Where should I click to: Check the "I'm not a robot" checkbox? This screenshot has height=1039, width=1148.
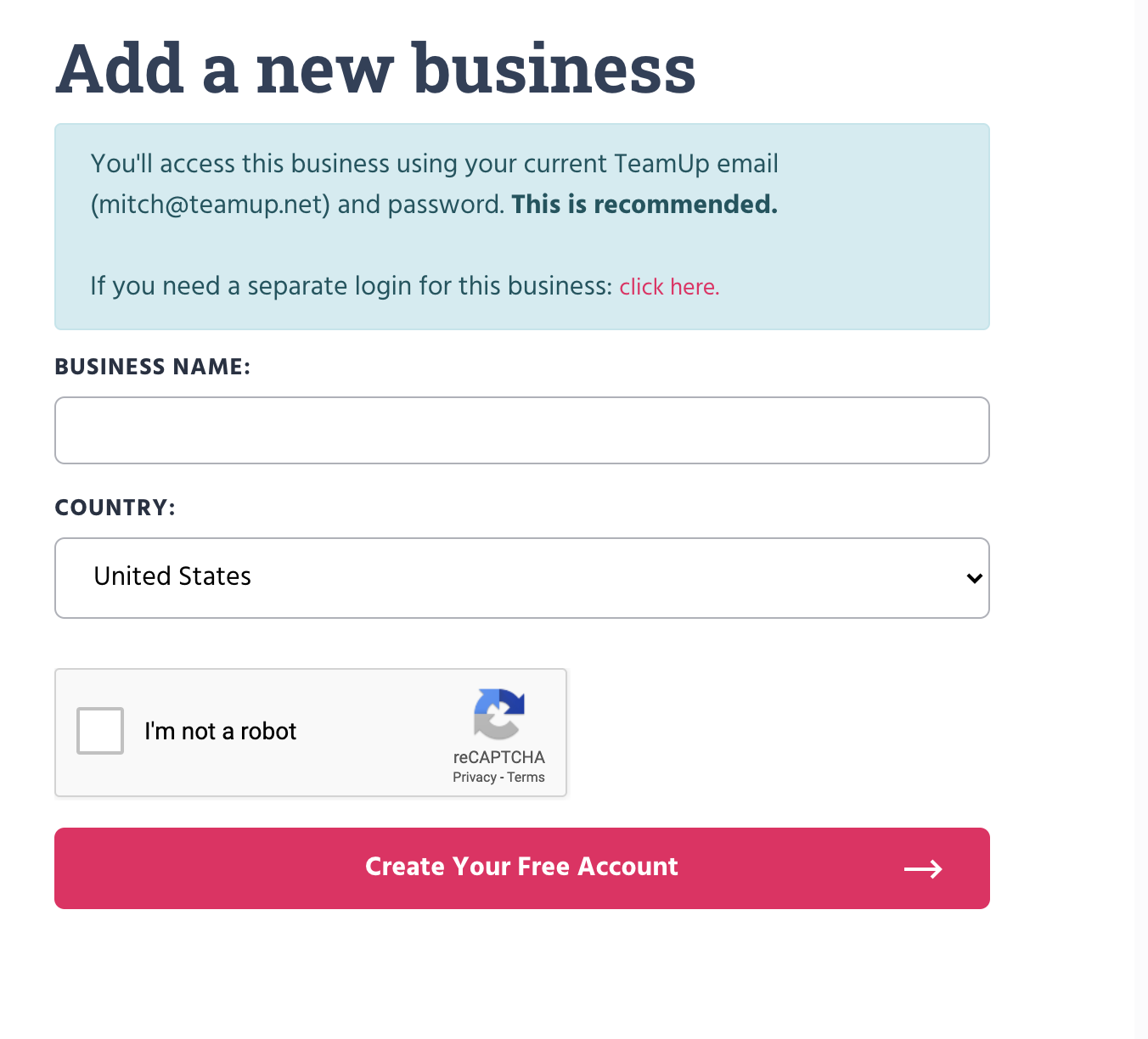[100, 731]
